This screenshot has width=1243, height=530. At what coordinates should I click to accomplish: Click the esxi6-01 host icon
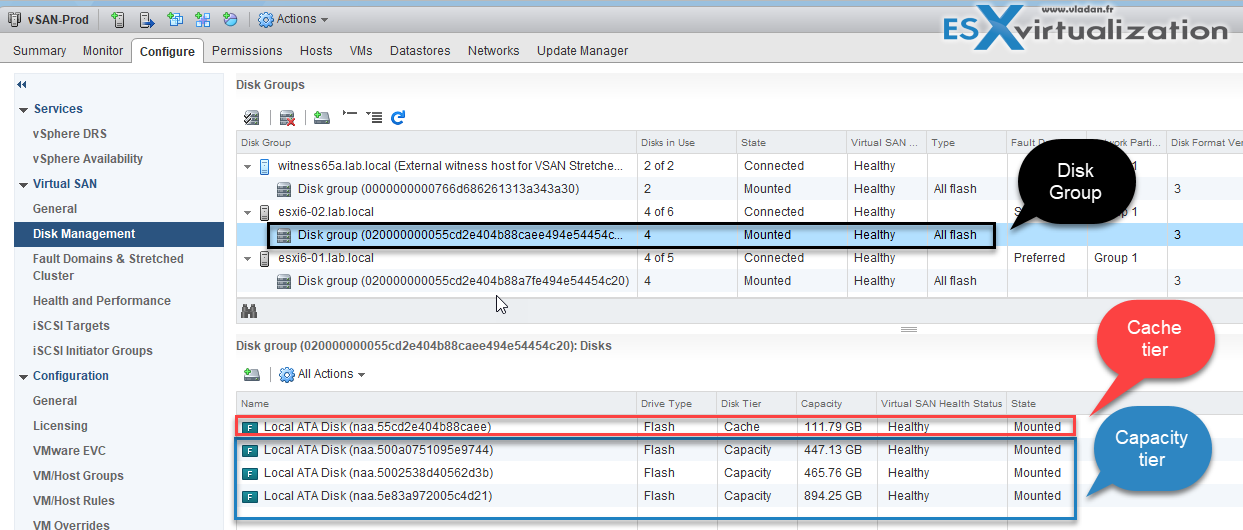[265, 258]
